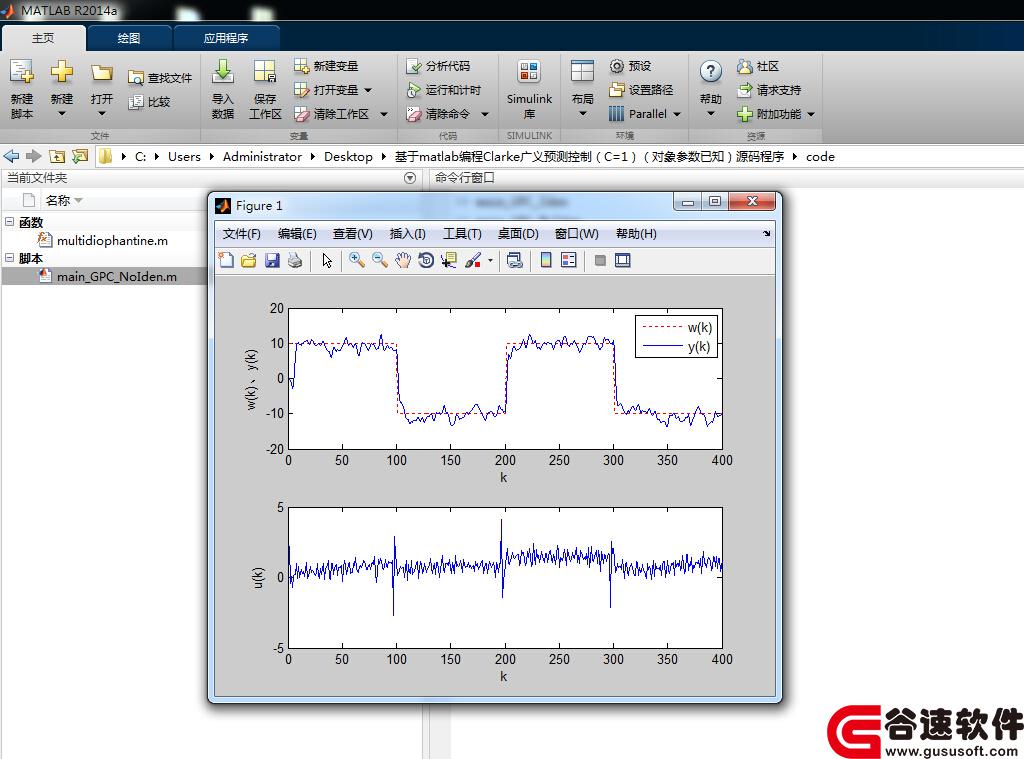This screenshot has width=1024, height=759.
Task: Select the Zoom Out tool in Figure 1
Action: click(x=380, y=261)
